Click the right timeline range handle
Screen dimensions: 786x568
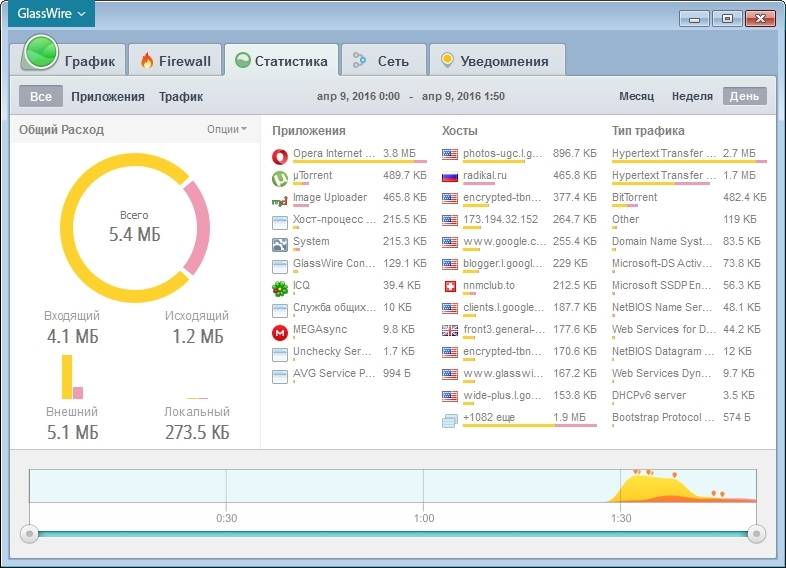click(756, 534)
